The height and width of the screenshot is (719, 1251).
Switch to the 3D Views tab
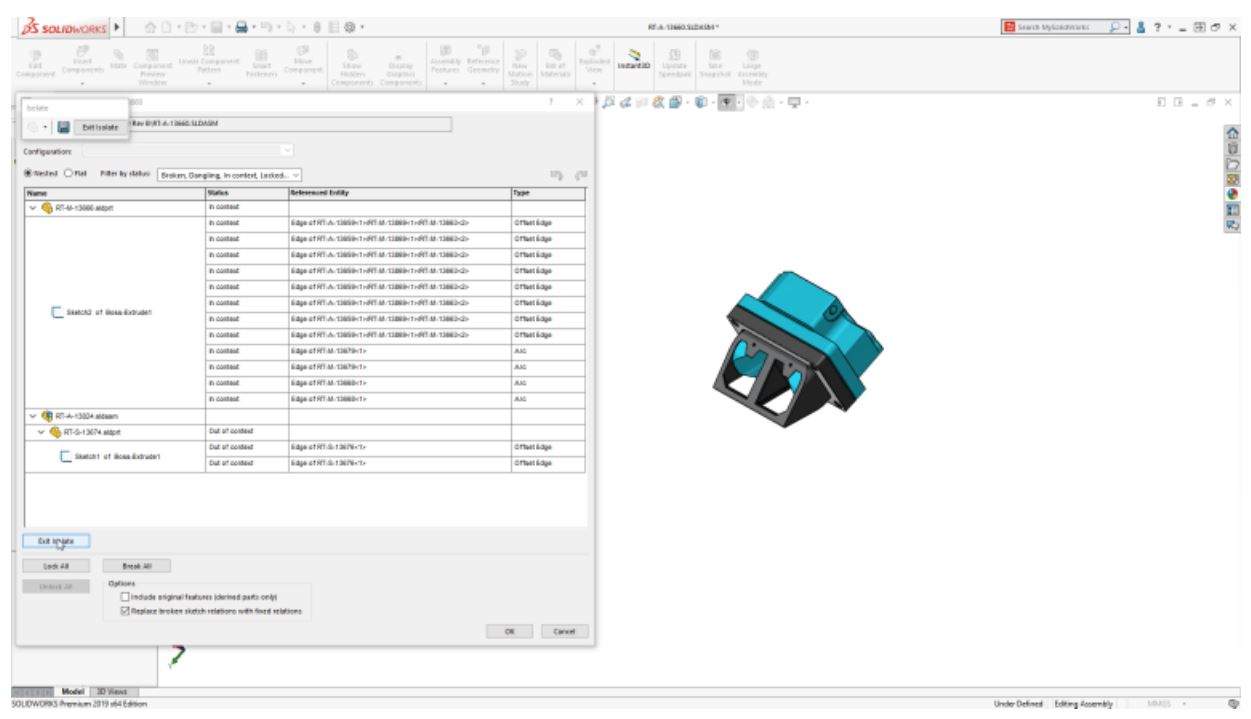click(x=114, y=691)
